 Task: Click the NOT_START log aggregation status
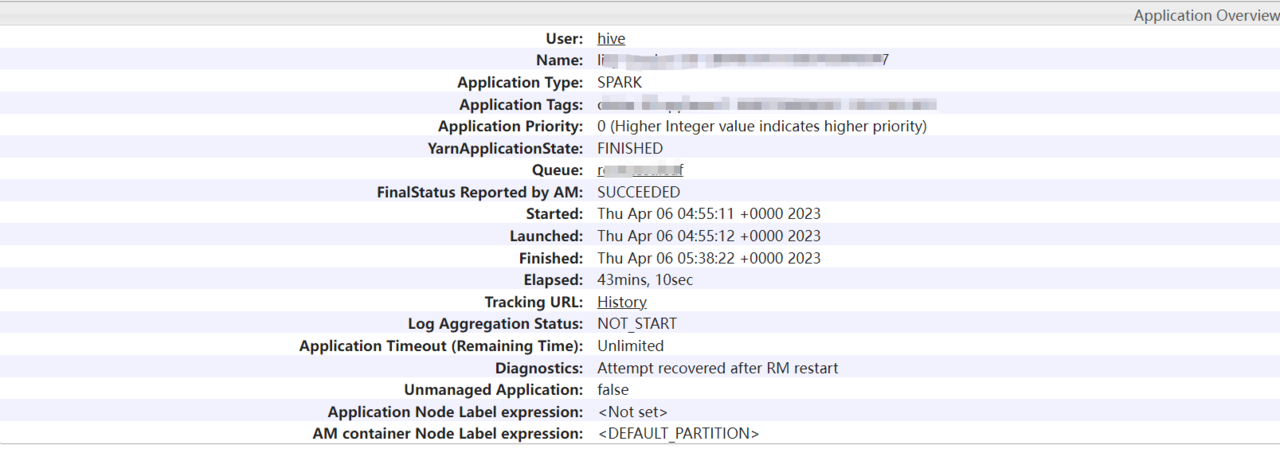click(x=636, y=324)
